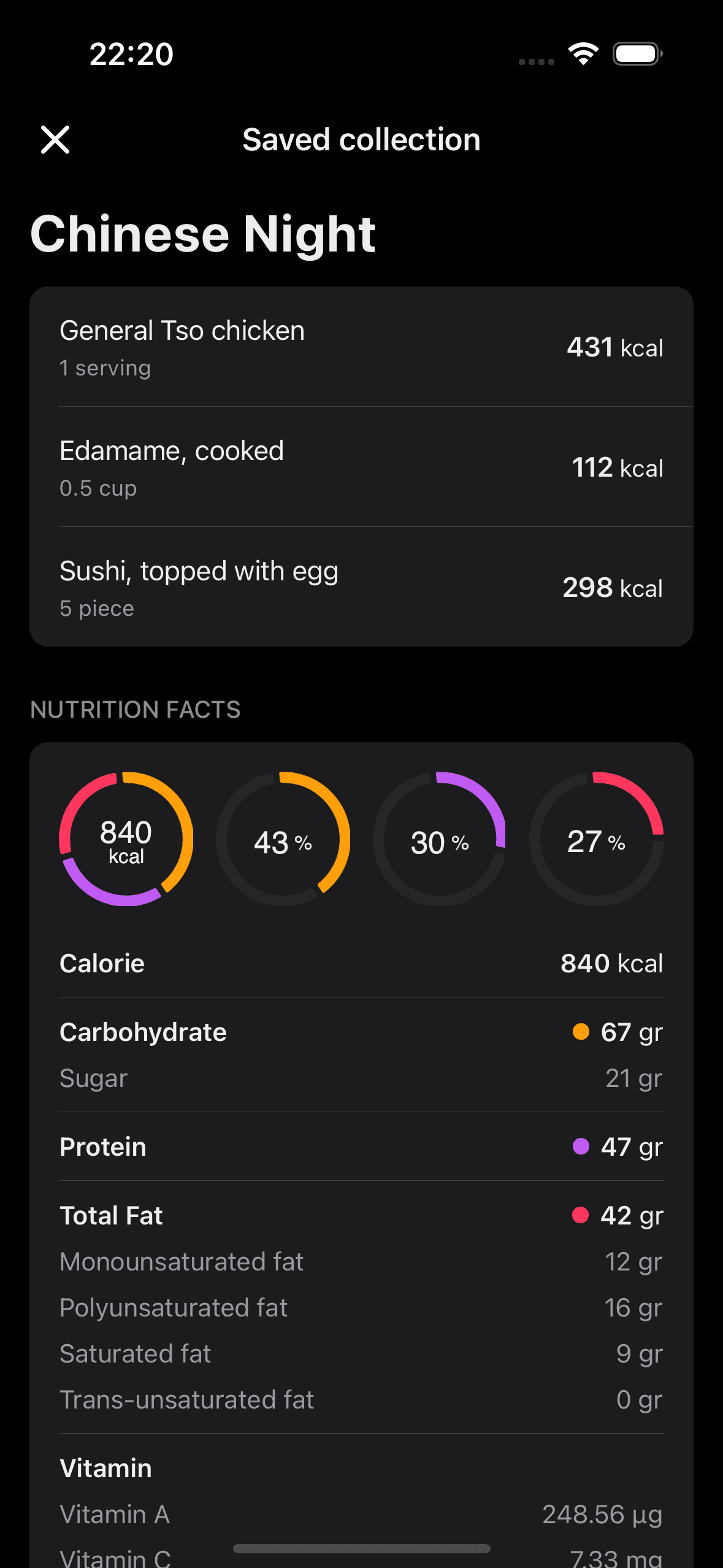Select the Vitamin A row
Image resolution: width=723 pixels, height=1568 pixels.
coord(361,1515)
